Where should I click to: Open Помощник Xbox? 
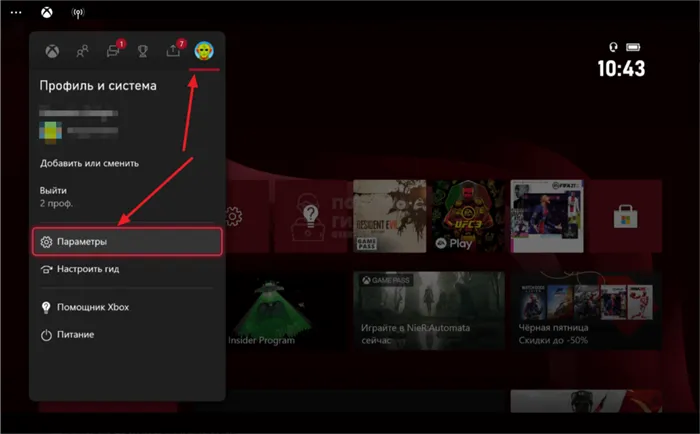click(x=93, y=307)
